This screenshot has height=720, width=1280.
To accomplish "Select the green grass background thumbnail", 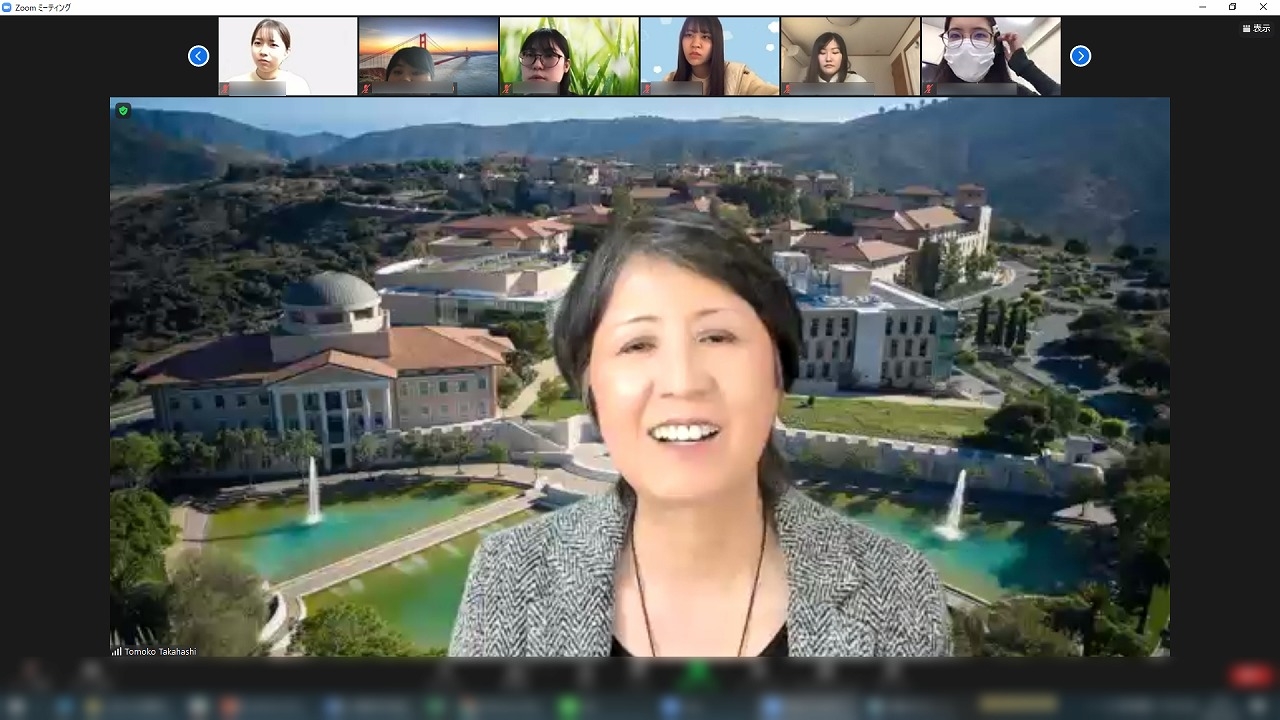I will pos(569,56).
